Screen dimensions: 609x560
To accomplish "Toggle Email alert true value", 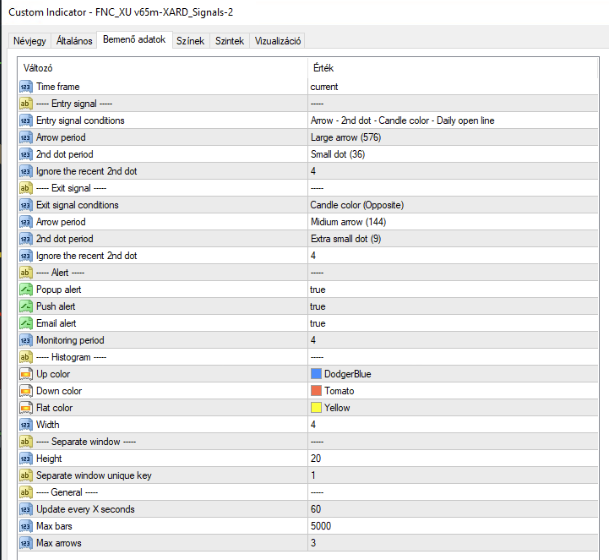I will [318, 324].
